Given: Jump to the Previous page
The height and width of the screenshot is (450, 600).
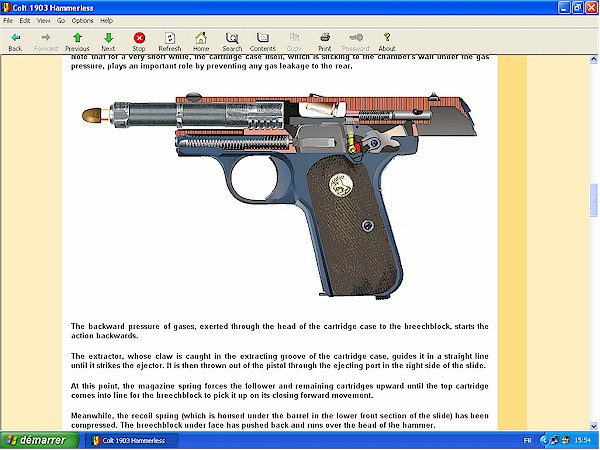Looking at the screenshot, I should click(x=77, y=42).
